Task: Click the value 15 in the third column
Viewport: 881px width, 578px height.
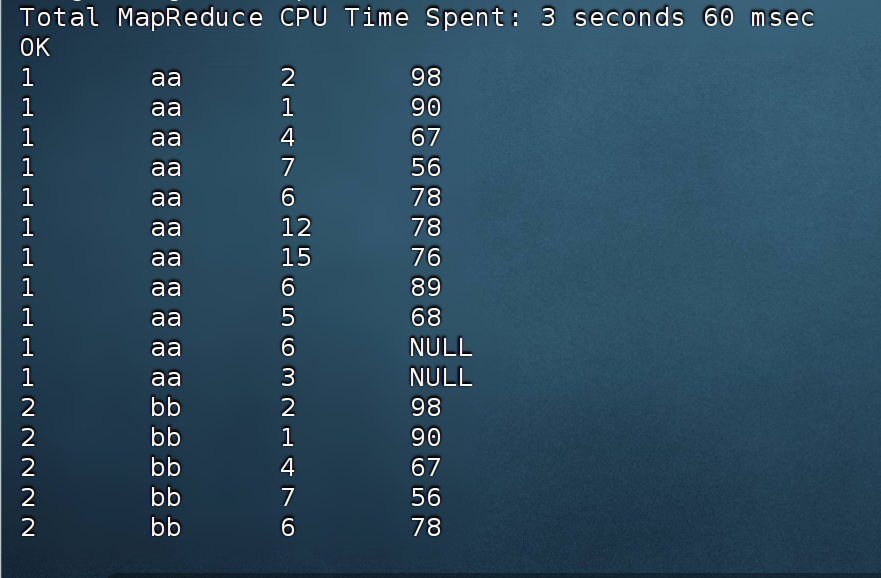Action: pos(296,258)
